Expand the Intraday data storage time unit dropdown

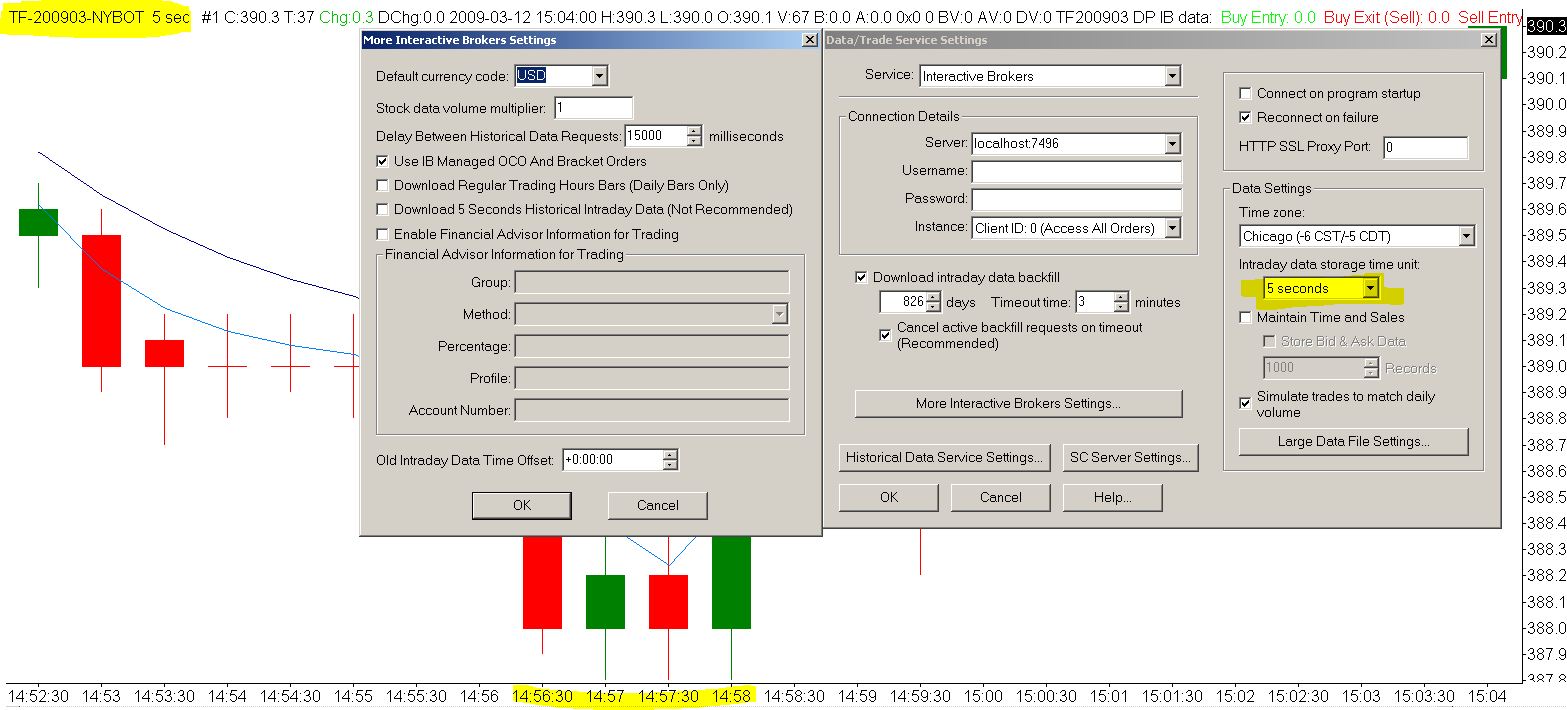(1370, 288)
